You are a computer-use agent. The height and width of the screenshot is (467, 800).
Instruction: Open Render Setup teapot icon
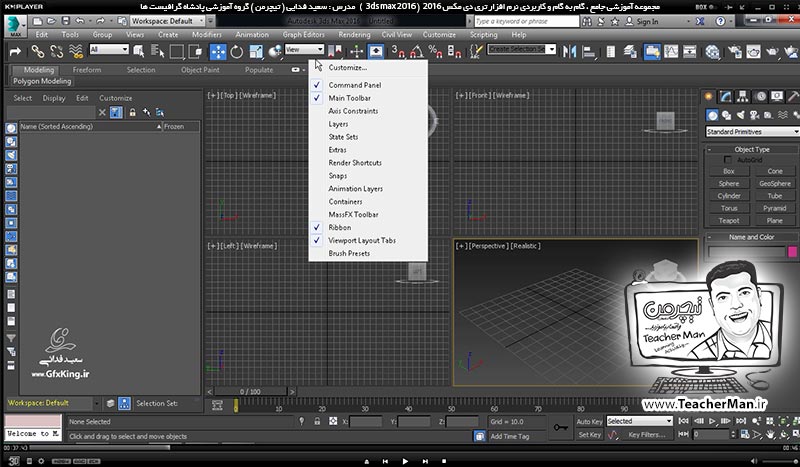pyautogui.click(x=735, y=52)
